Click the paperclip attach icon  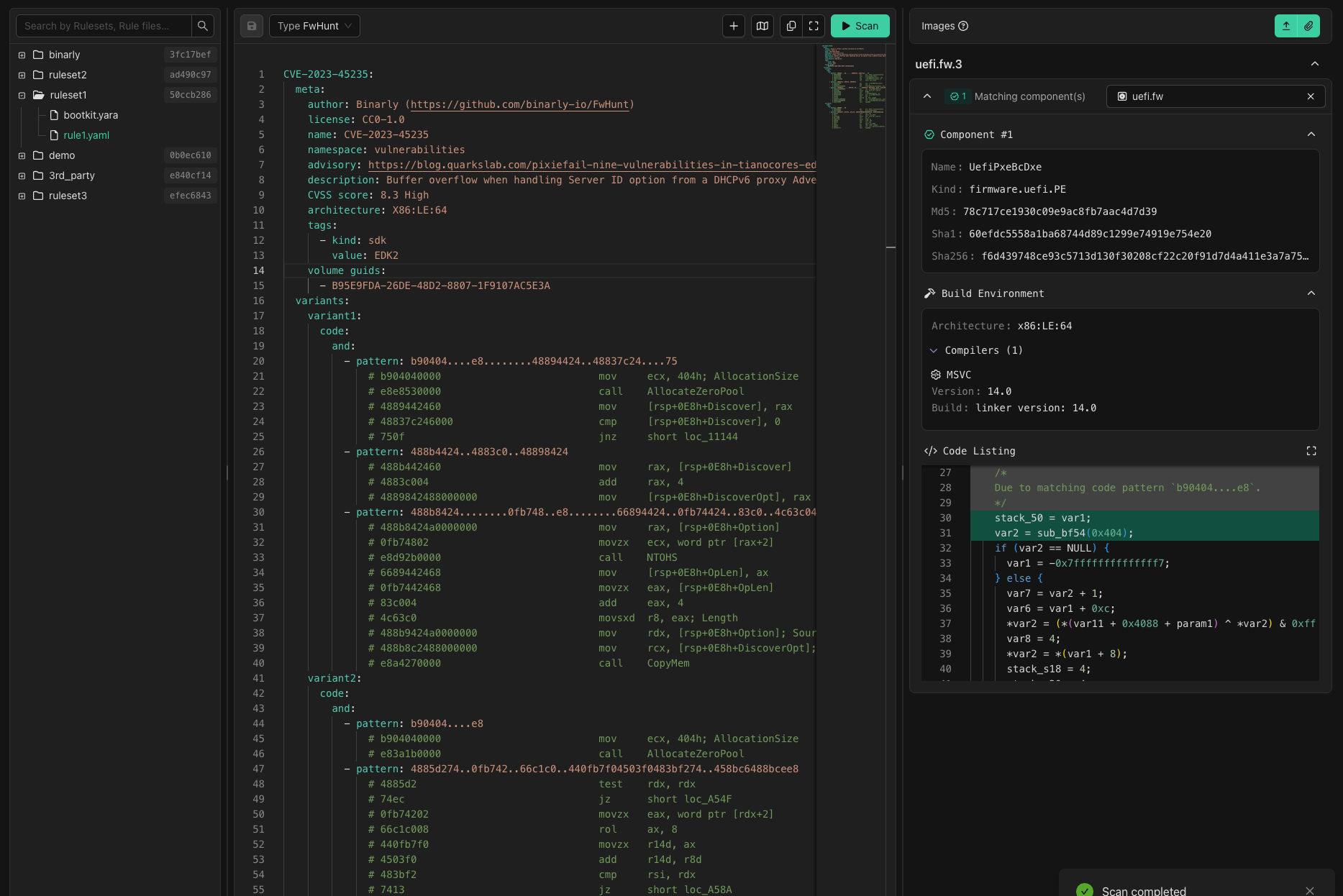point(1308,26)
